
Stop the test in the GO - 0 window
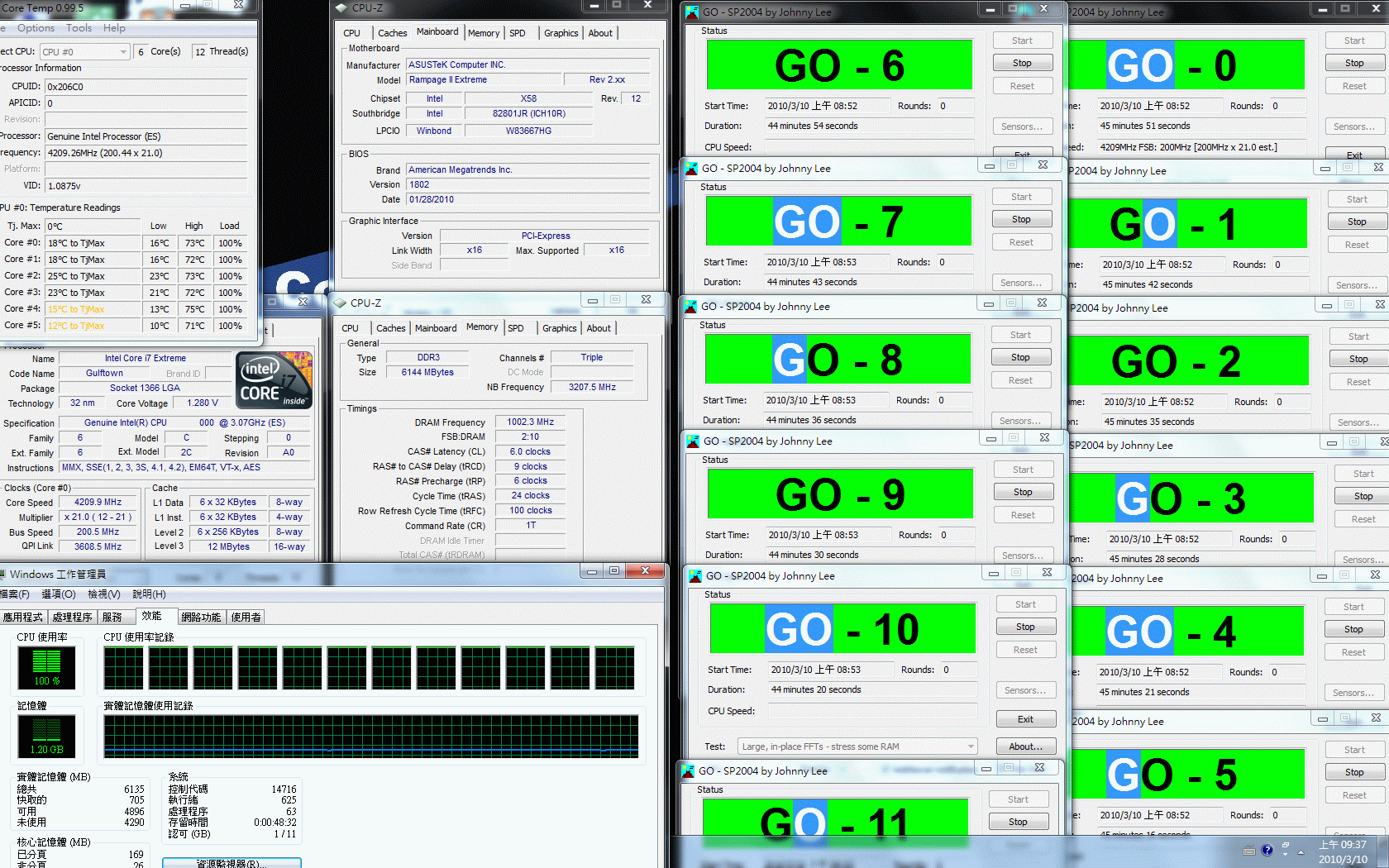click(1354, 64)
